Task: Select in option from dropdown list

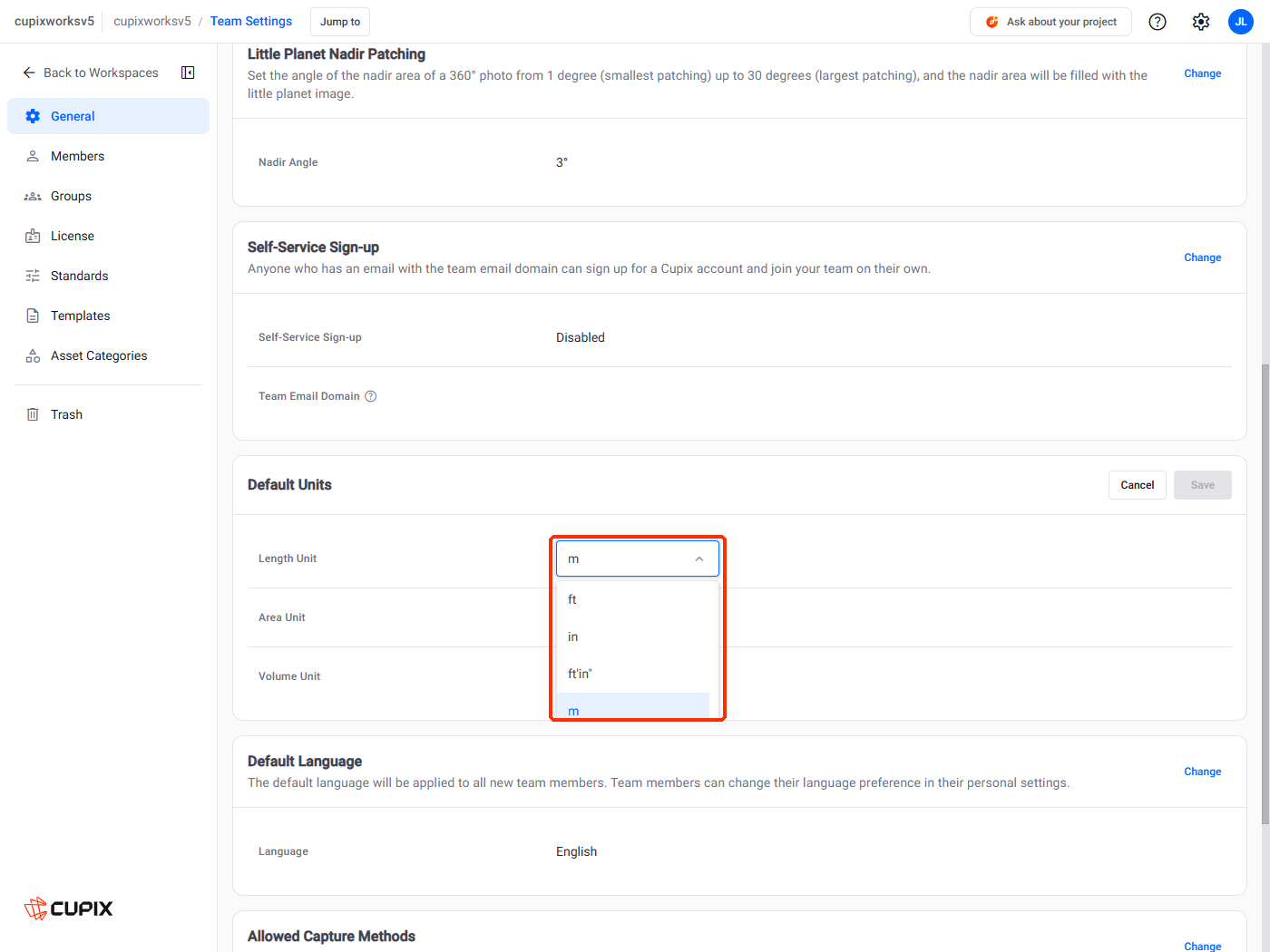Action: pyautogui.click(x=632, y=636)
